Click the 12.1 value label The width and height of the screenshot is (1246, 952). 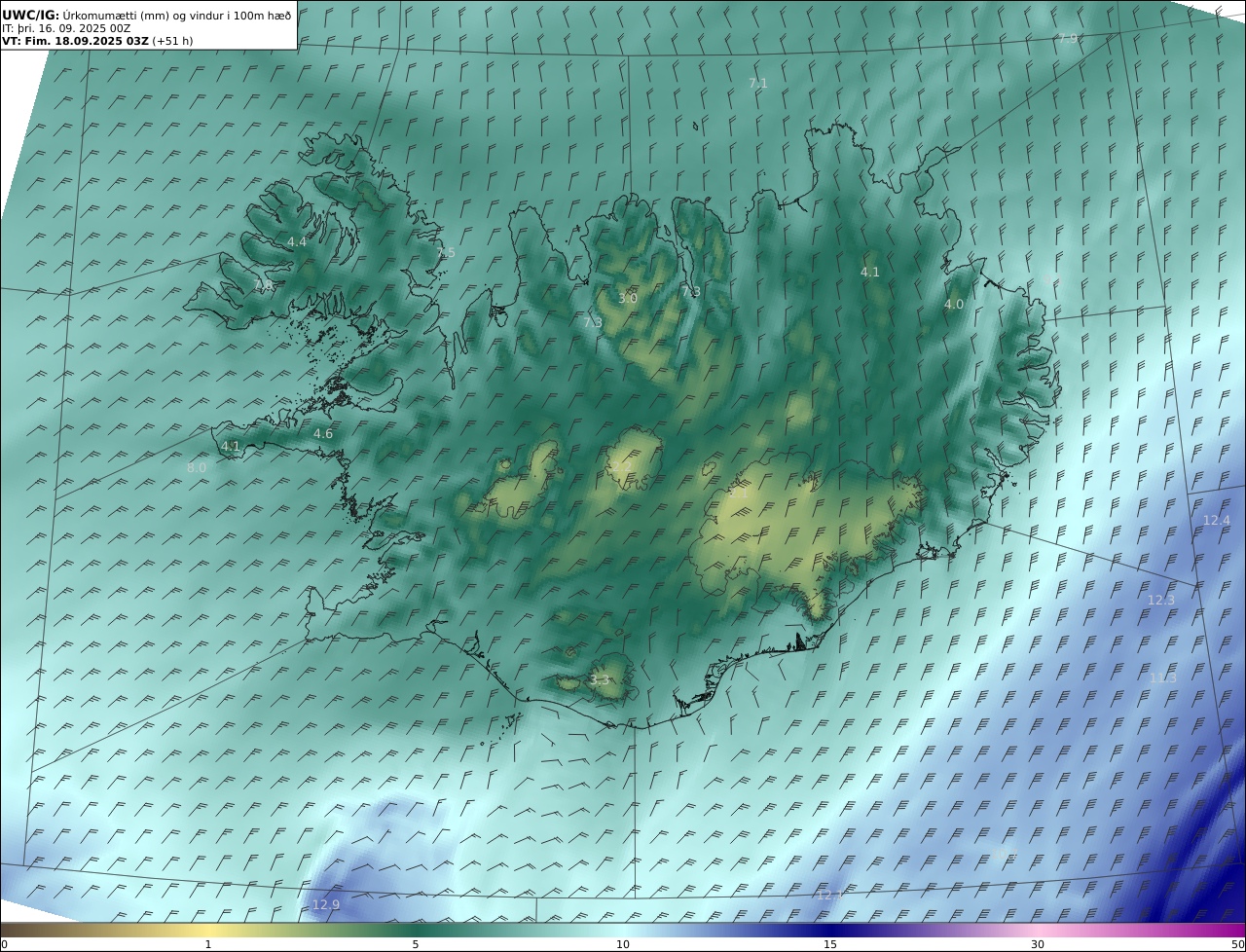[829, 894]
